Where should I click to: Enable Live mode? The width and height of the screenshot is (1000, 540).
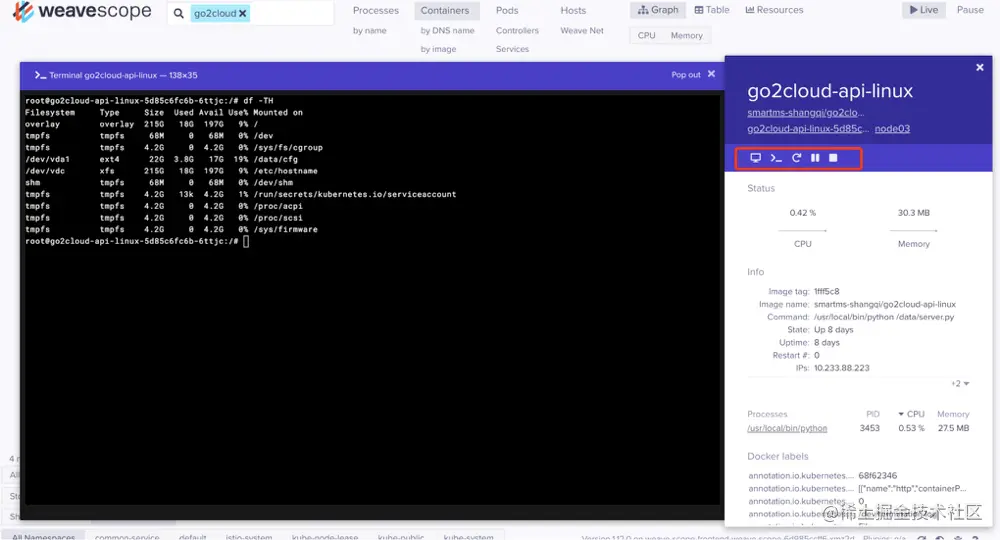923,10
